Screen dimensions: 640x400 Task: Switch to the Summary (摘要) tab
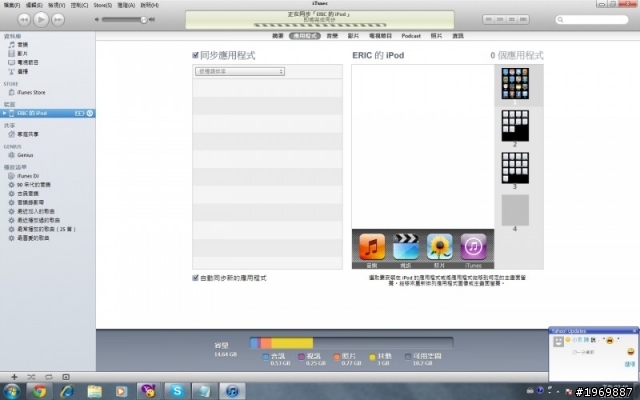pyautogui.click(x=278, y=36)
